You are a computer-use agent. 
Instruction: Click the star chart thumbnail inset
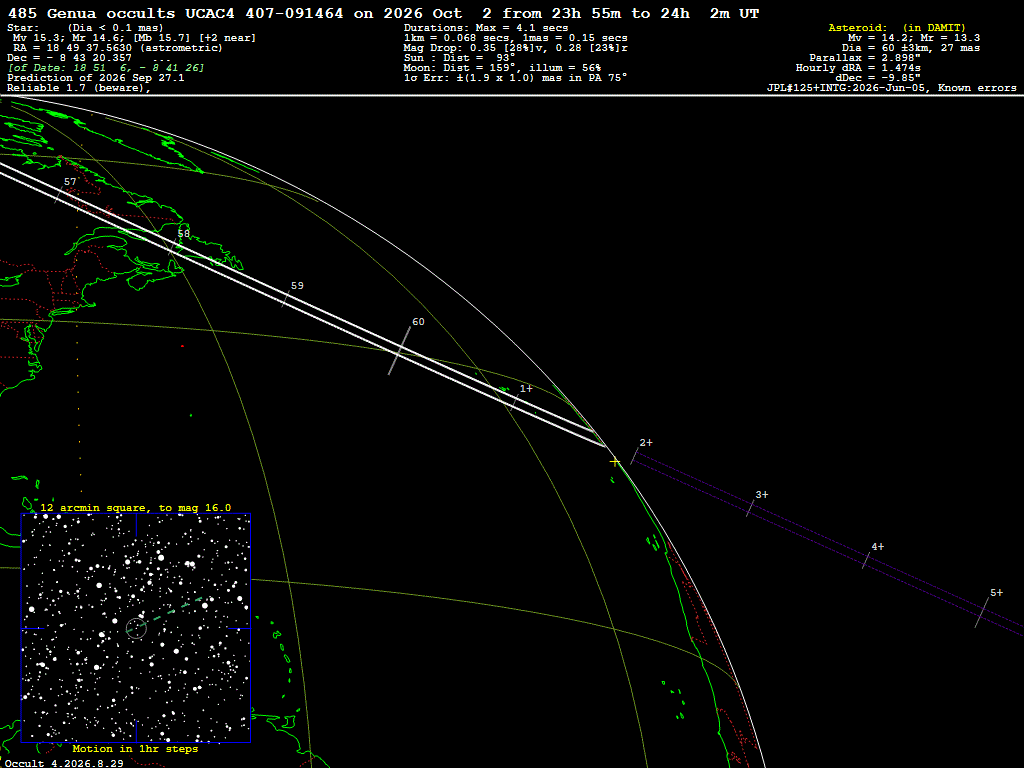(136, 628)
